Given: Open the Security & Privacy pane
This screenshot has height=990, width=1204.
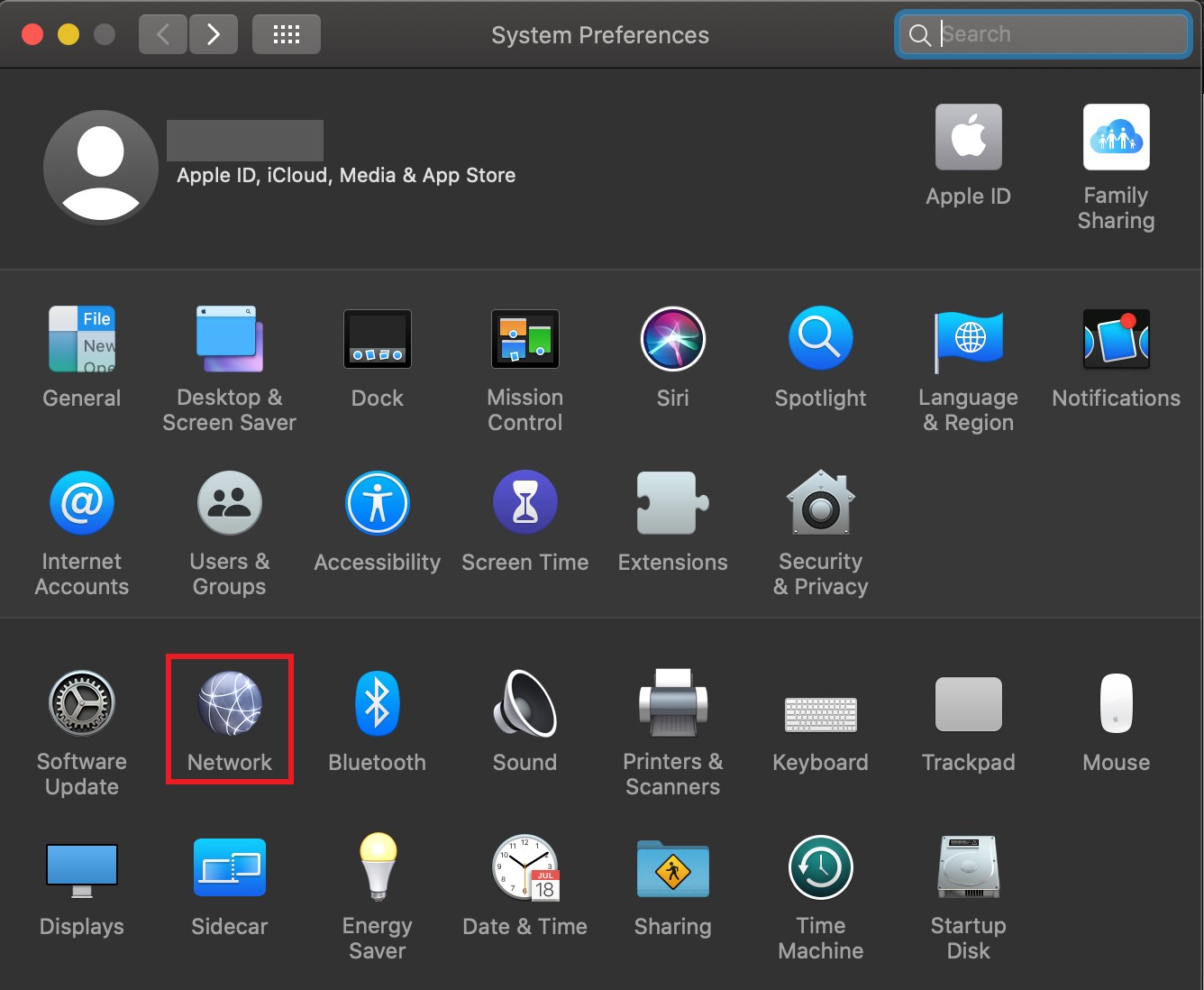Looking at the screenshot, I should click(x=820, y=514).
